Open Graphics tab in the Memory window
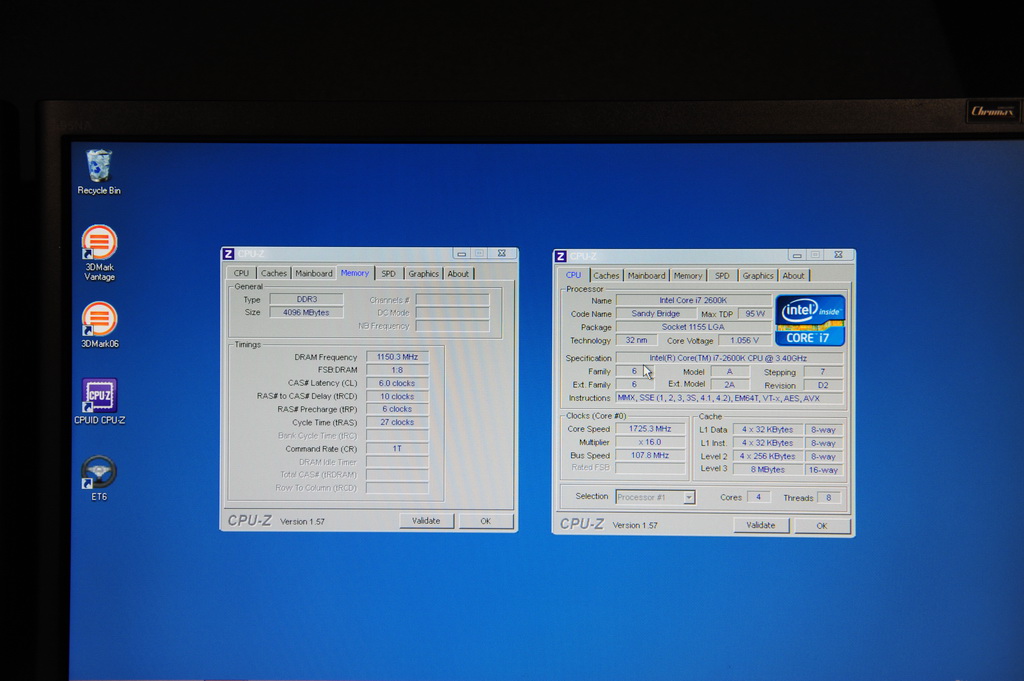The image size is (1024, 681). [x=423, y=274]
